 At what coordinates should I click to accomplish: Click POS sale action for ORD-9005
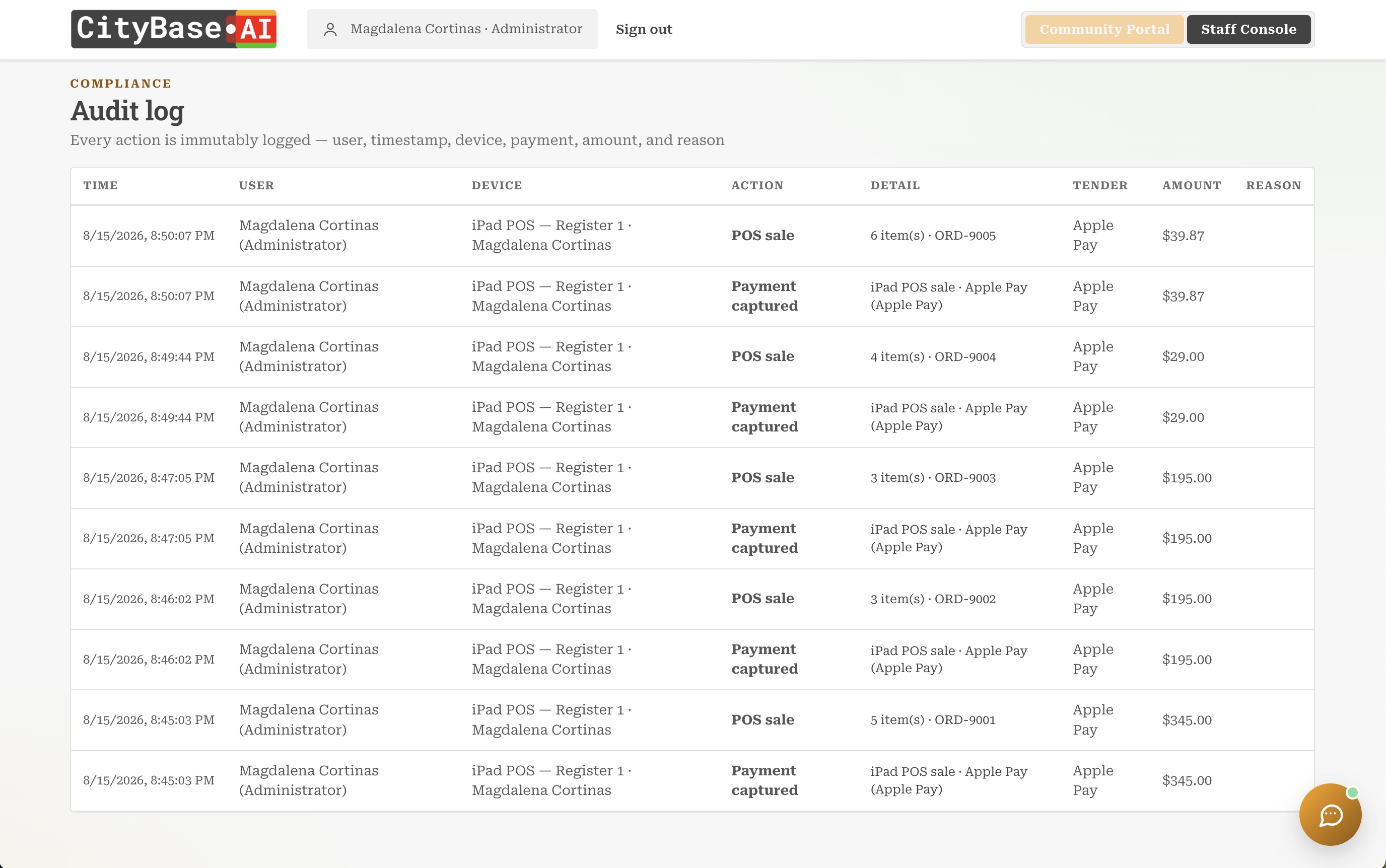(763, 235)
